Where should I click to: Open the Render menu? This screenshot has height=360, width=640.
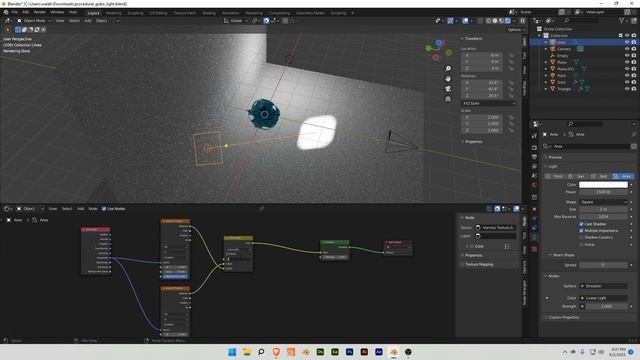40,13
